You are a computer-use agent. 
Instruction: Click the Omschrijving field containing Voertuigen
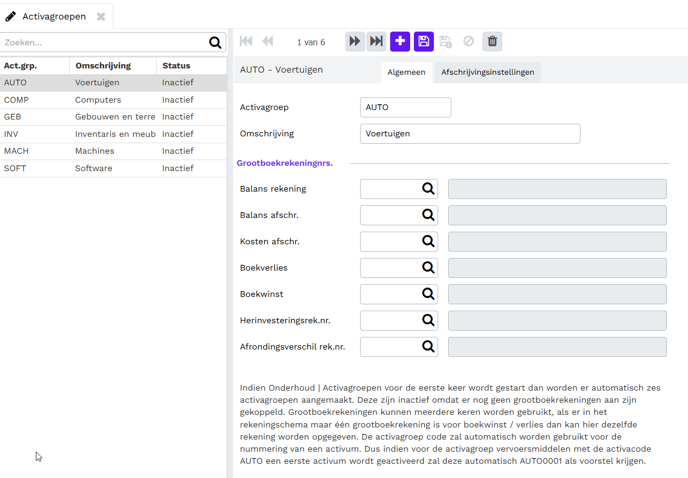click(469, 134)
